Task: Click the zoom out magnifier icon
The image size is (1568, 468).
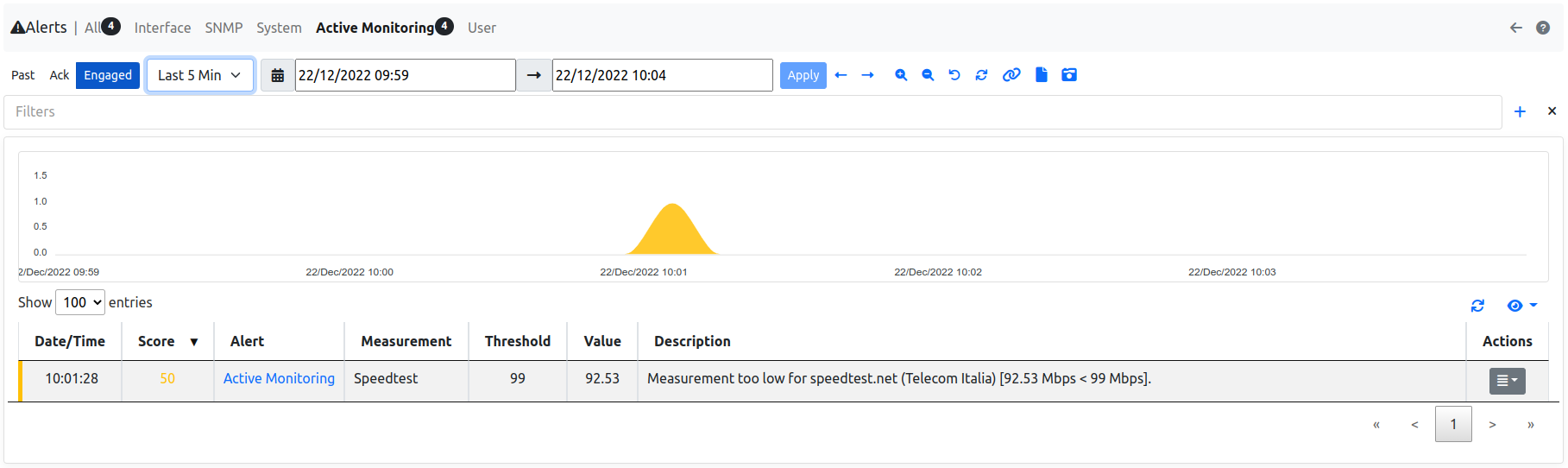Action: [928, 75]
